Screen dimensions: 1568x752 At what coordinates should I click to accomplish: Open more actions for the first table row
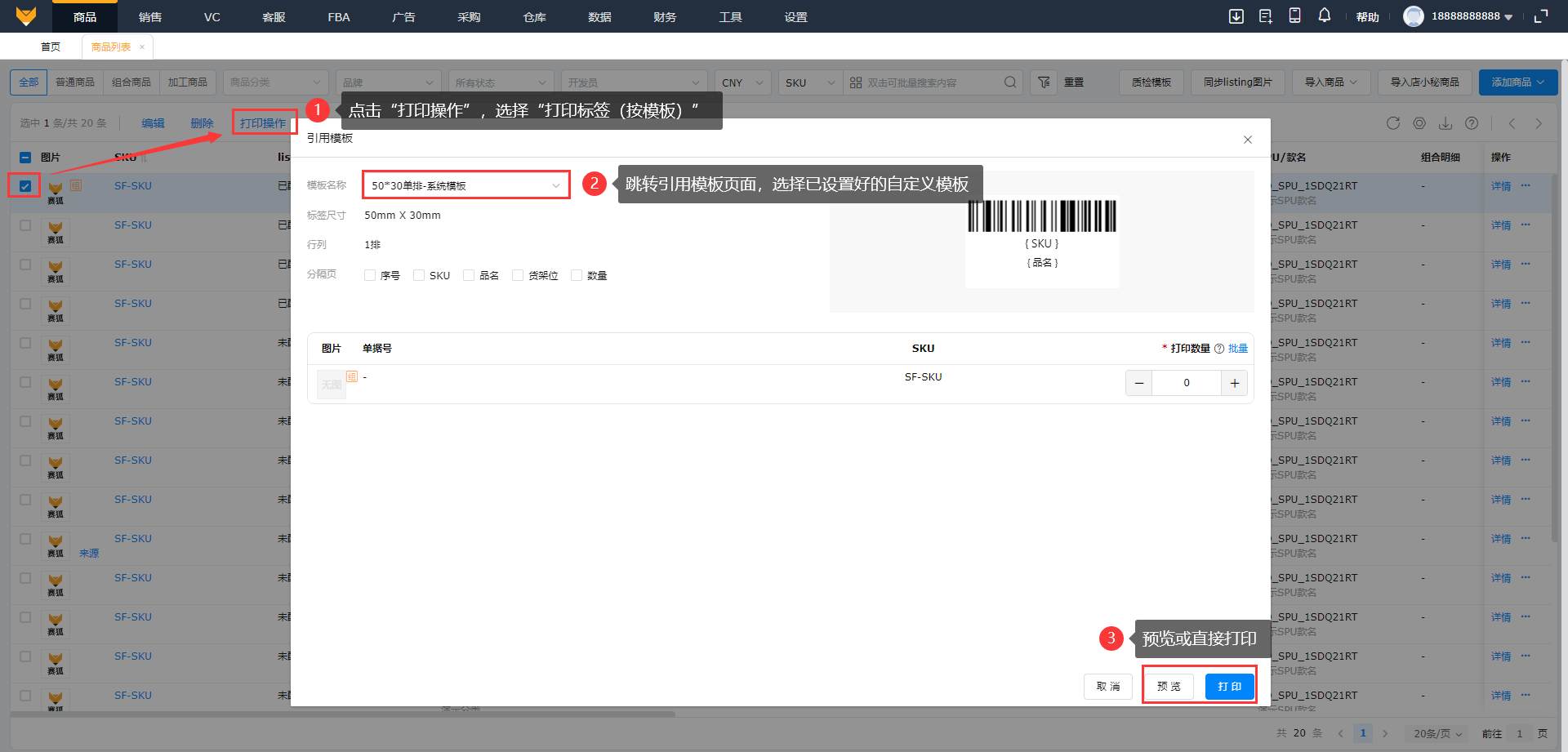click(x=1526, y=186)
